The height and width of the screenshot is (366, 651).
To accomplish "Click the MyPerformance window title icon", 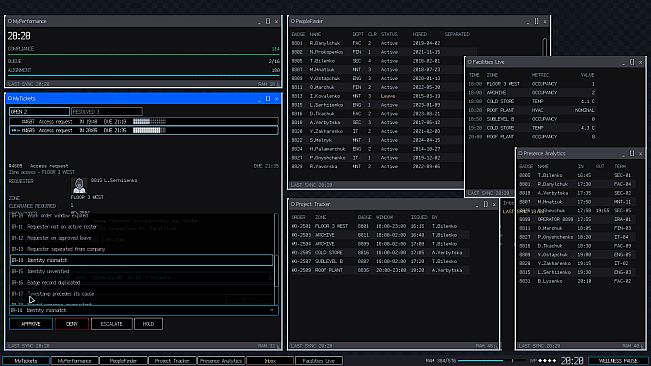I will [10, 21].
